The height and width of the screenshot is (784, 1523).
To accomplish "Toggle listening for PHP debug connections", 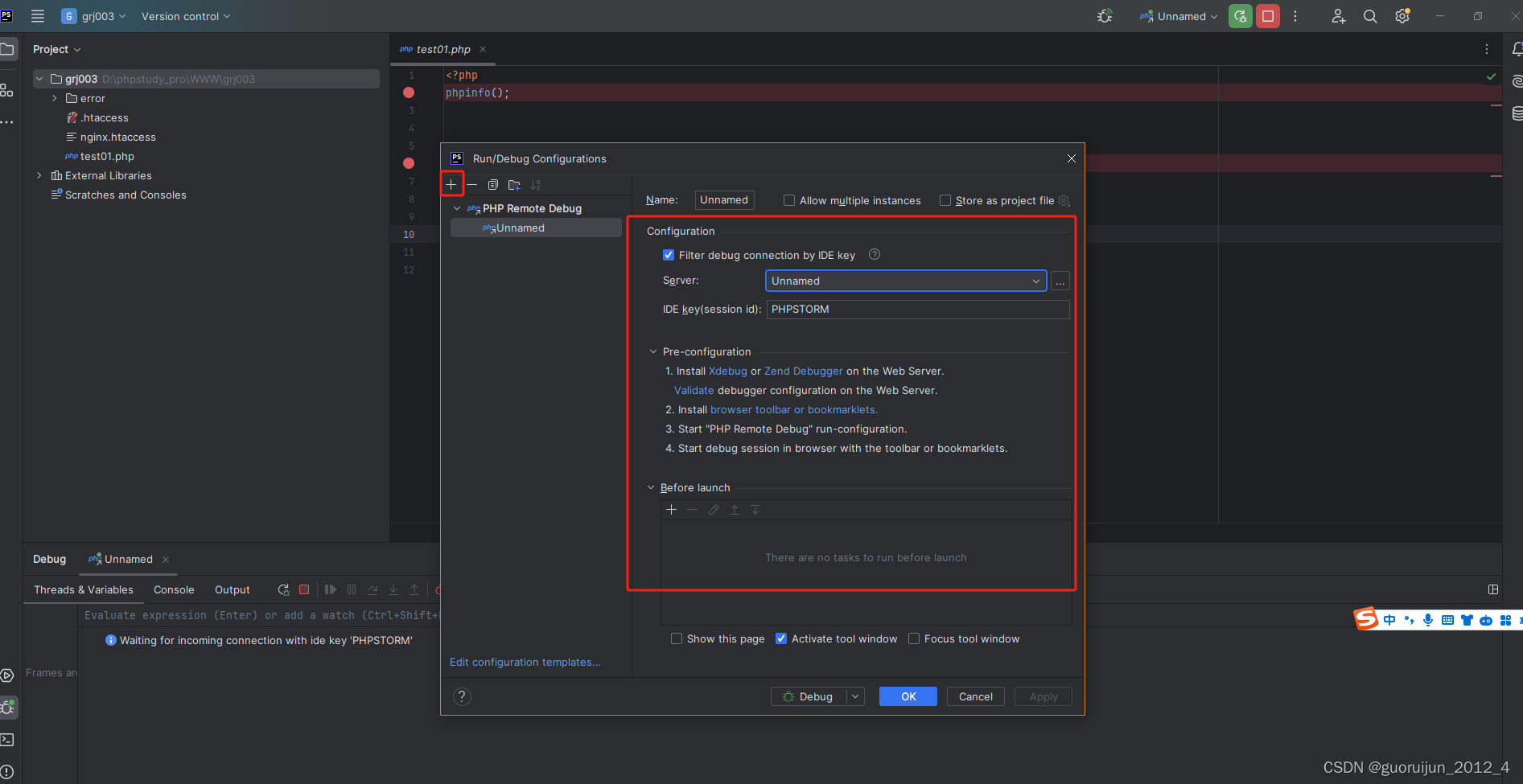I will [x=1105, y=16].
